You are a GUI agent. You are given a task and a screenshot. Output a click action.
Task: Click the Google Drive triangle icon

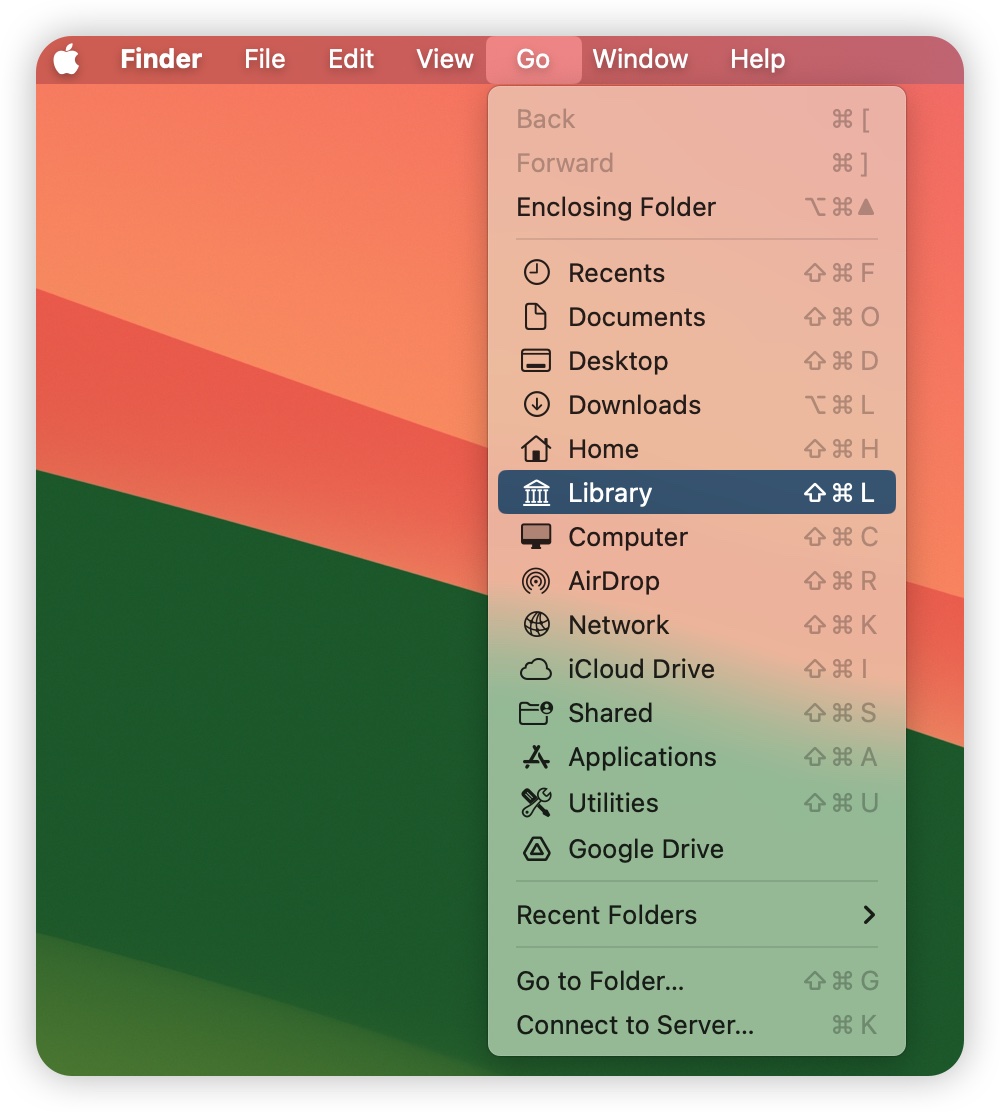click(x=536, y=849)
